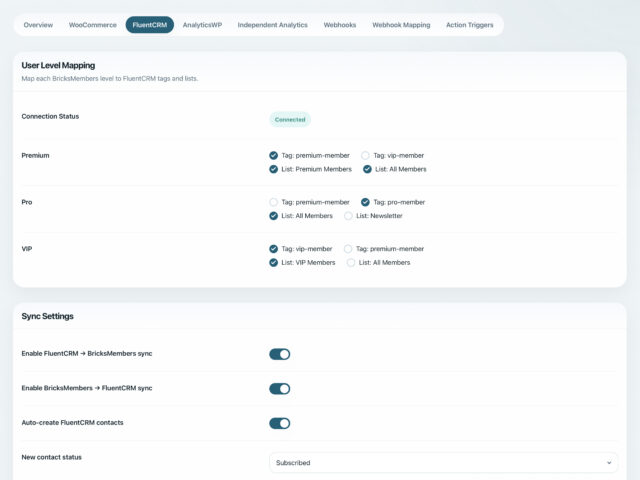Switch to Webhook Mapping tab
640x480 pixels.
point(401,25)
